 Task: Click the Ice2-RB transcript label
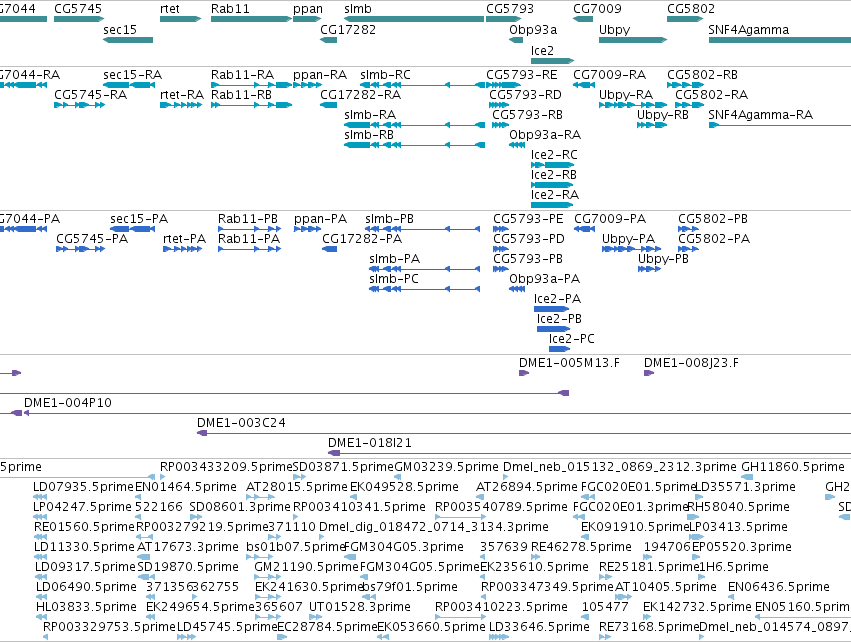(x=554, y=175)
